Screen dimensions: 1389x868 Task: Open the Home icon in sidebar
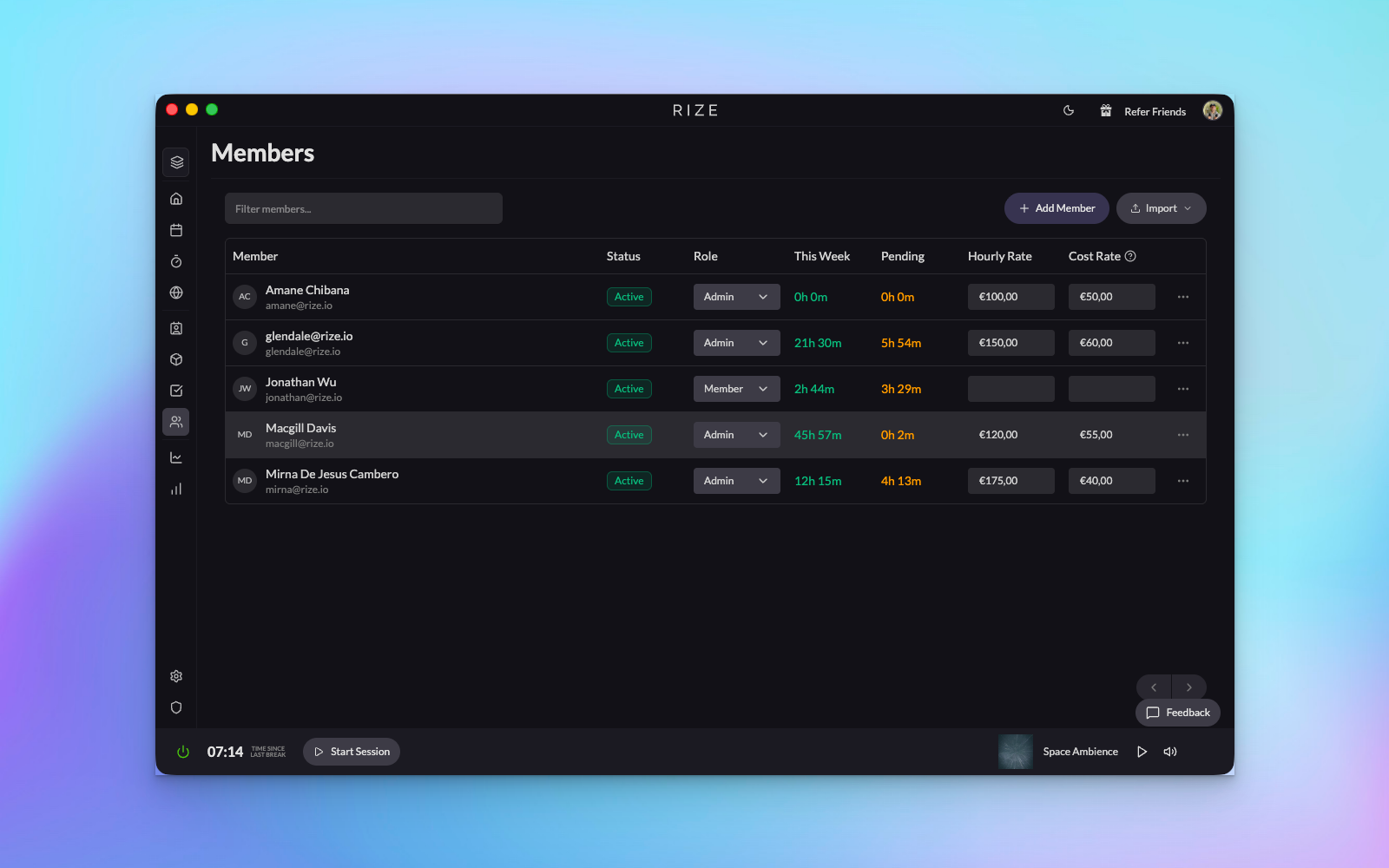tap(176, 199)
